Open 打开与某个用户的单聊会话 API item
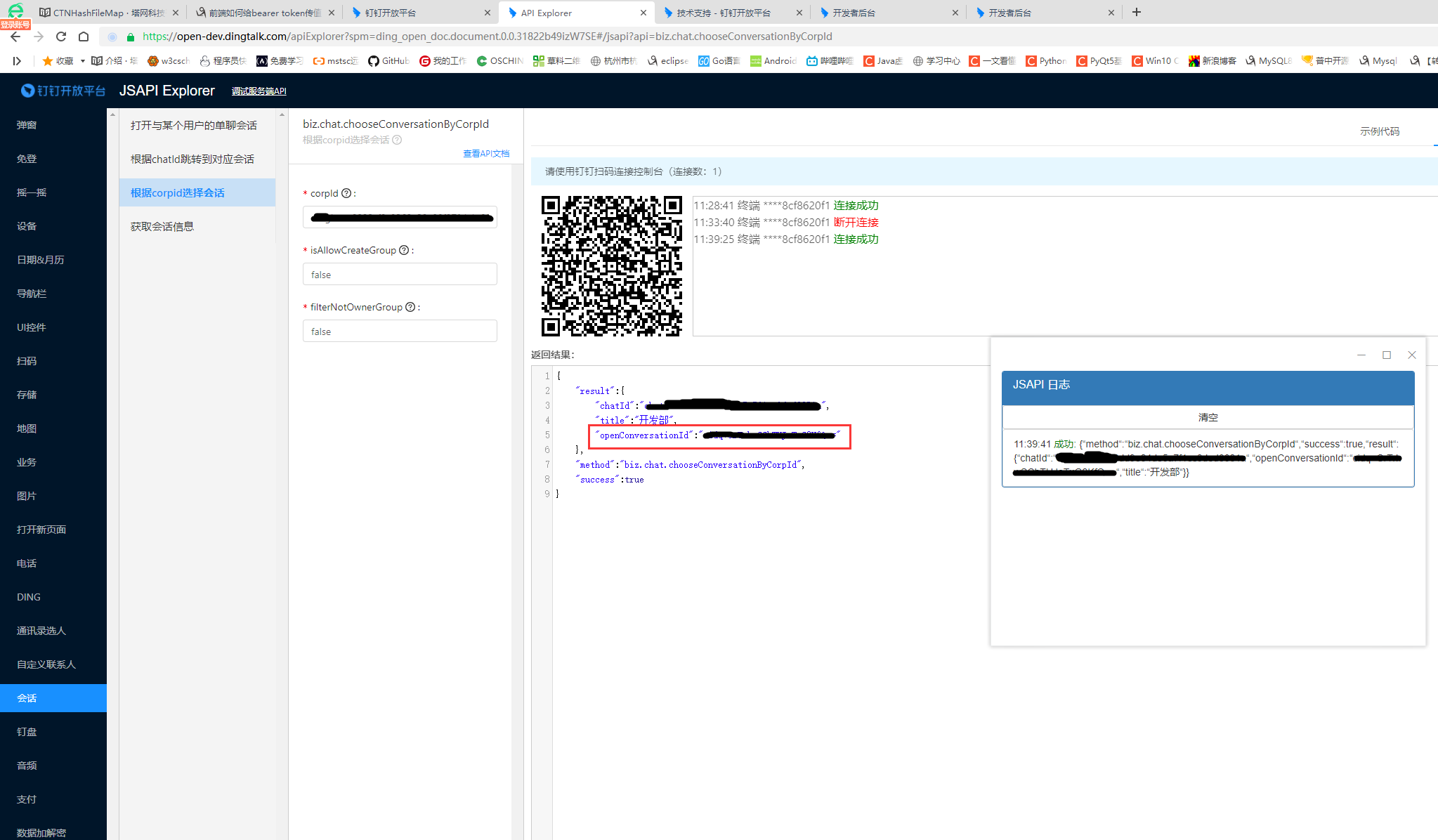Viewport: 1438px width, 840px height. tap(197, 125)
